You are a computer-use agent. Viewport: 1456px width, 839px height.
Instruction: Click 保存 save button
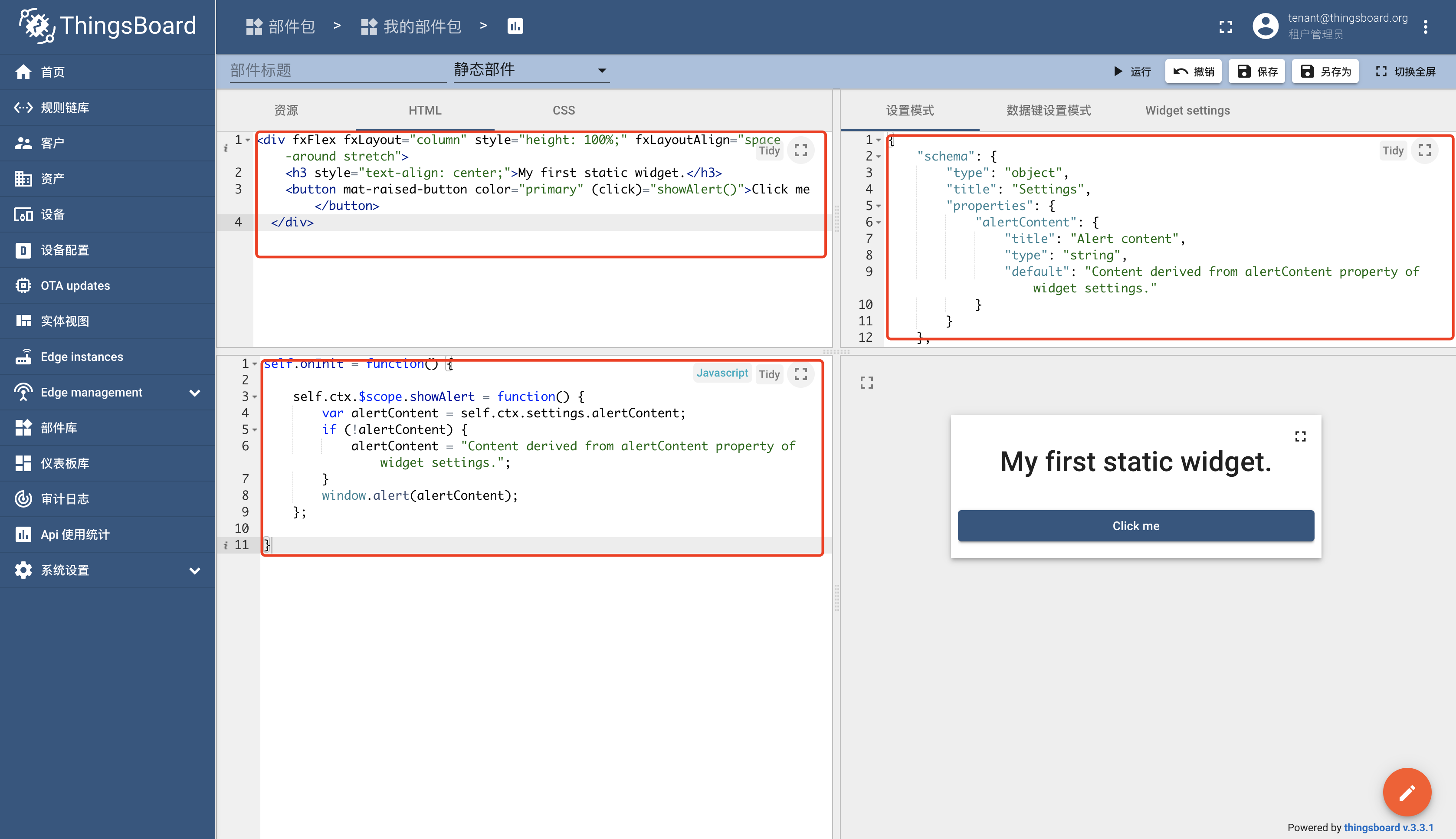[x=1256, y=72]
